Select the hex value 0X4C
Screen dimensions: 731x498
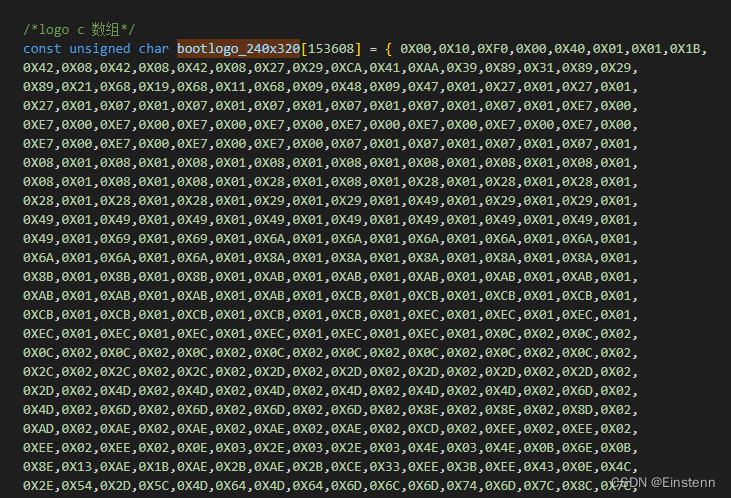point(615,467)
